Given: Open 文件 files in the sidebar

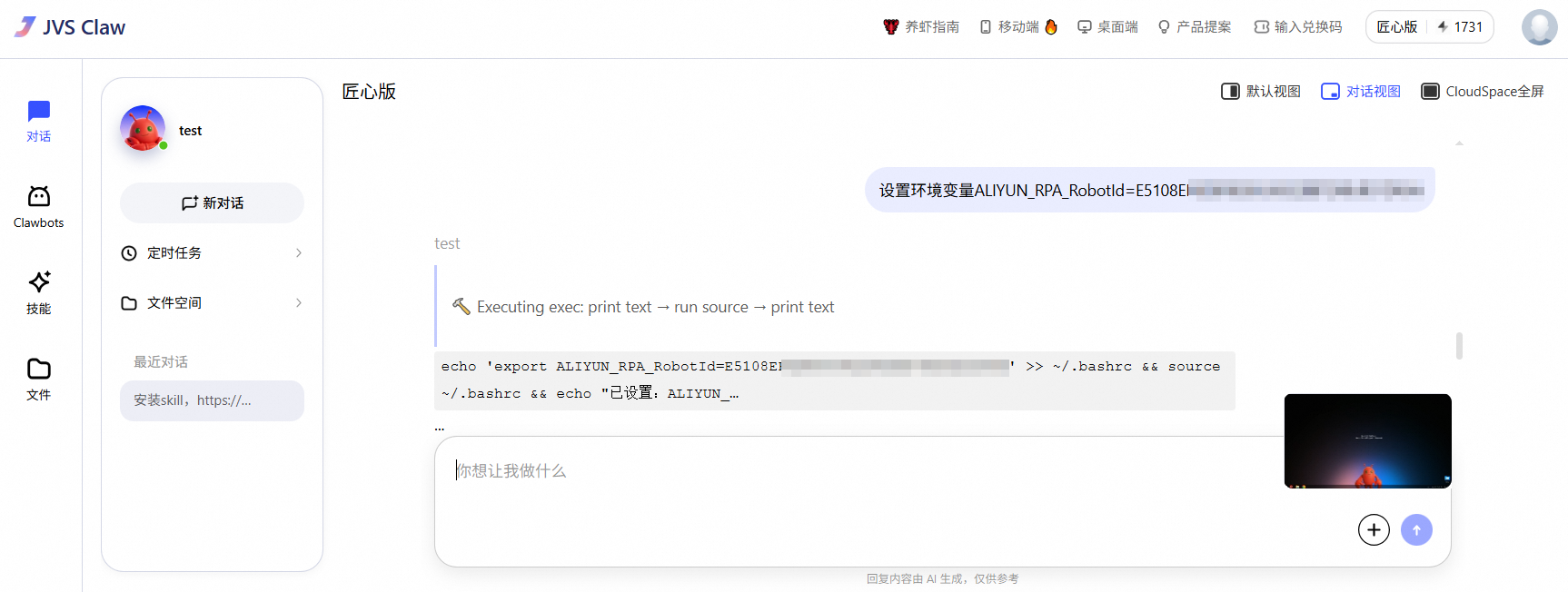Looking at the screenshot, I should (x=38, y=380).
